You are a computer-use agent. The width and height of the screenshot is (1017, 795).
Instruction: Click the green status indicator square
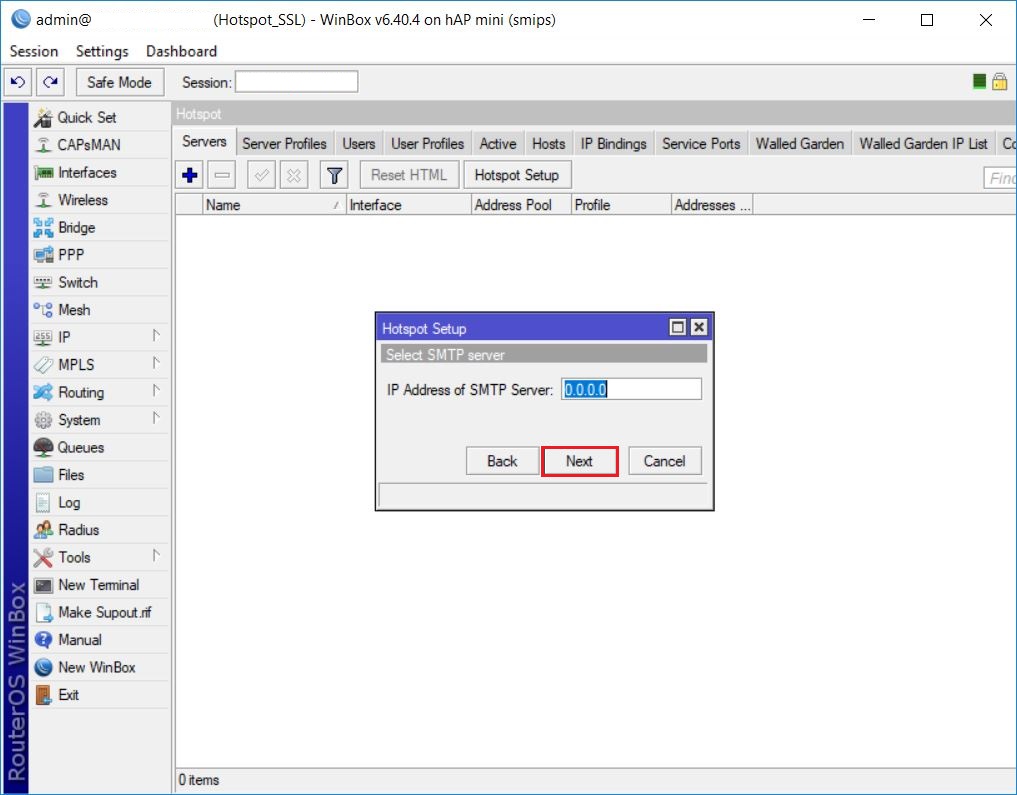[x=979, y=81]
